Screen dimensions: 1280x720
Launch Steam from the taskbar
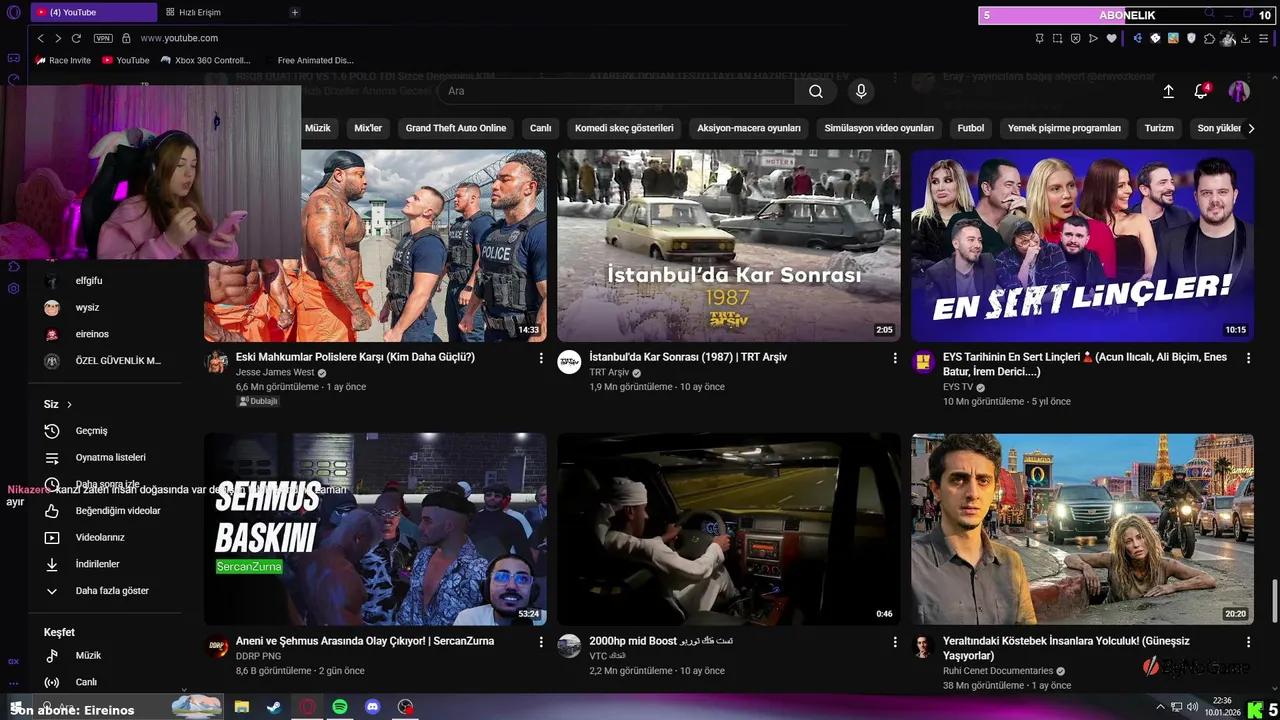pyautogui.click(x=273, y=707)
